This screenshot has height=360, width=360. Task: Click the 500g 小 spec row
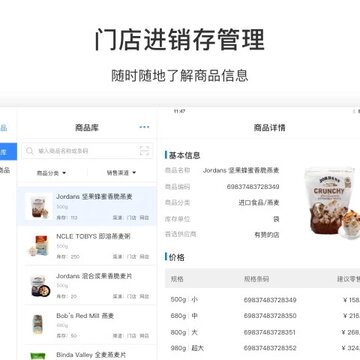[262, 300]
